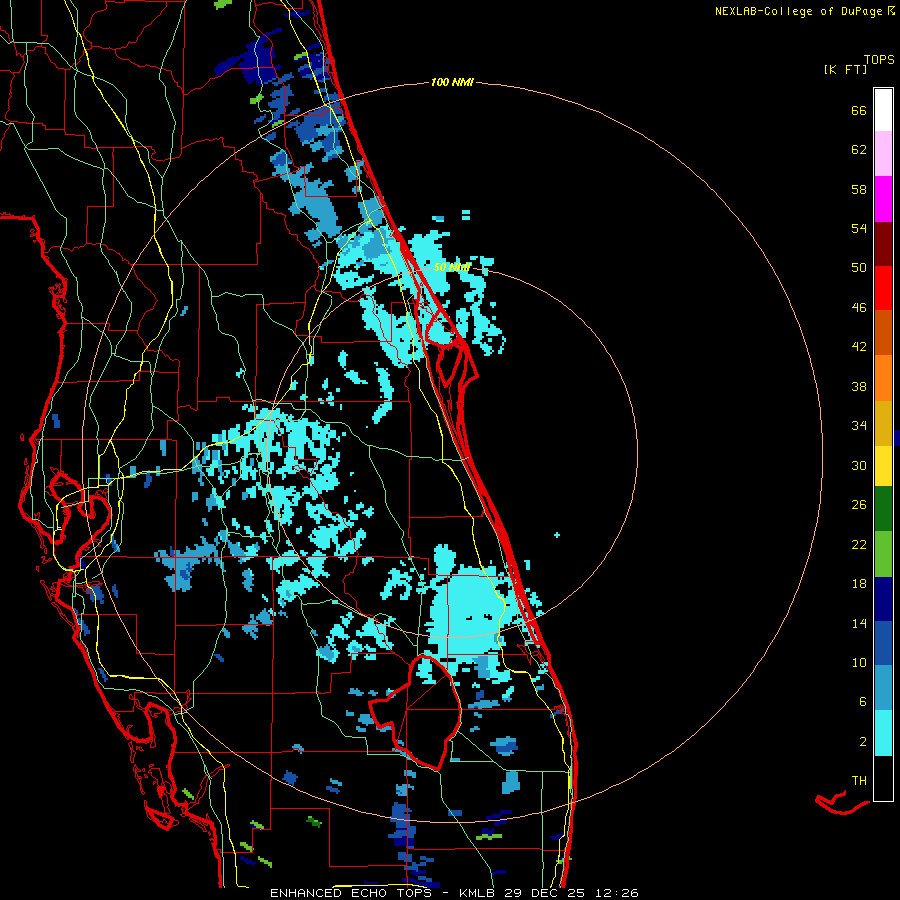
Task: Click the 42 value in the legend
Action: [x=859, y=347]
